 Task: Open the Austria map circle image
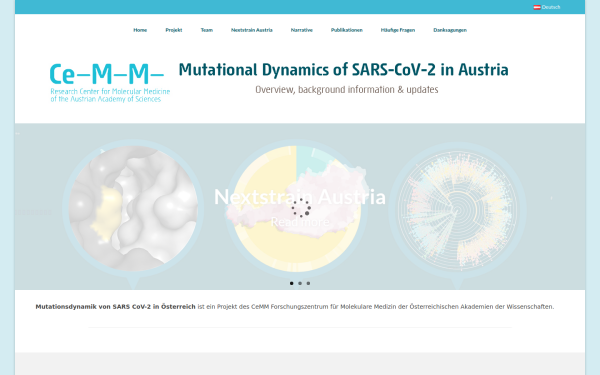[297, 209]
